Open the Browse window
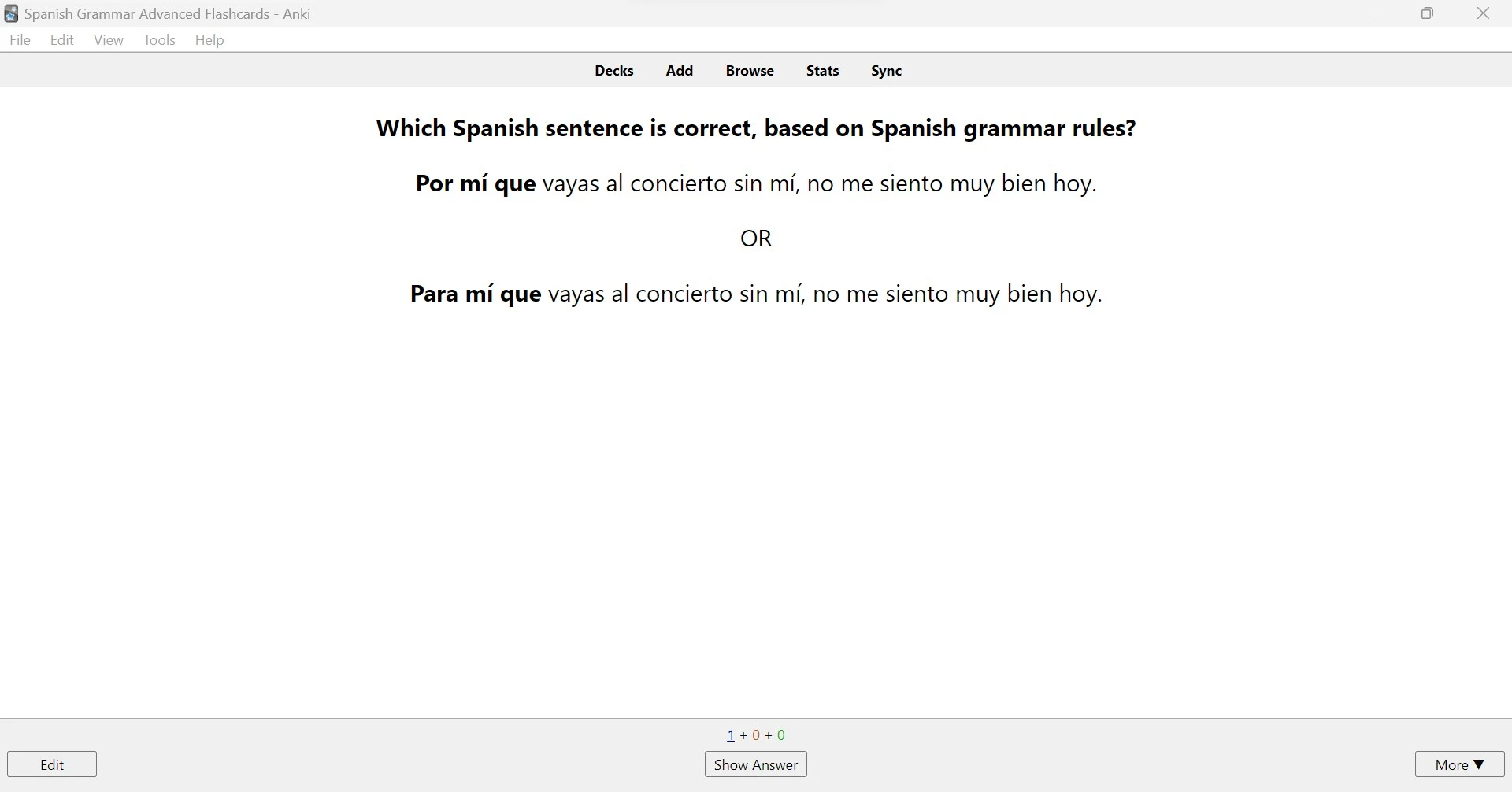The height and width of the screenshot is (792, 1512). coord(750,70)
